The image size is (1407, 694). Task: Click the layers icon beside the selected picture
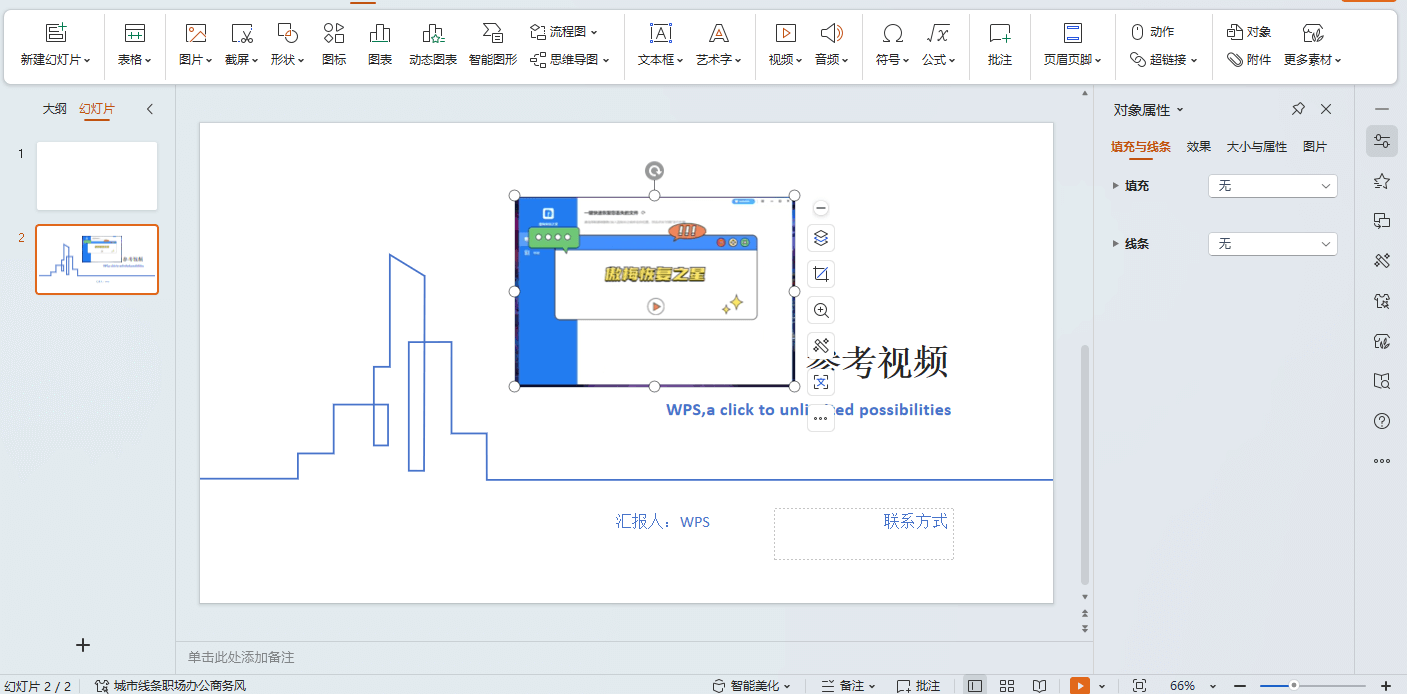coord(820,237)
